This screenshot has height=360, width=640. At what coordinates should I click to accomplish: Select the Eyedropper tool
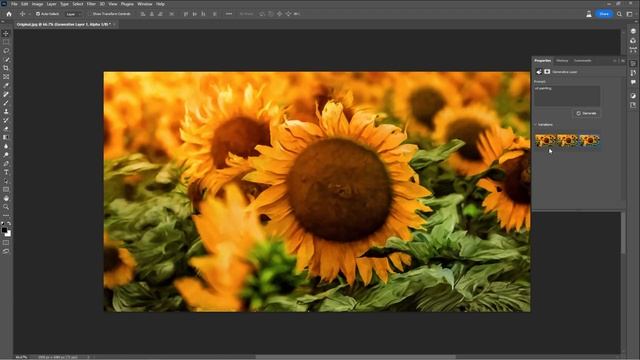(x=6, y=86)
